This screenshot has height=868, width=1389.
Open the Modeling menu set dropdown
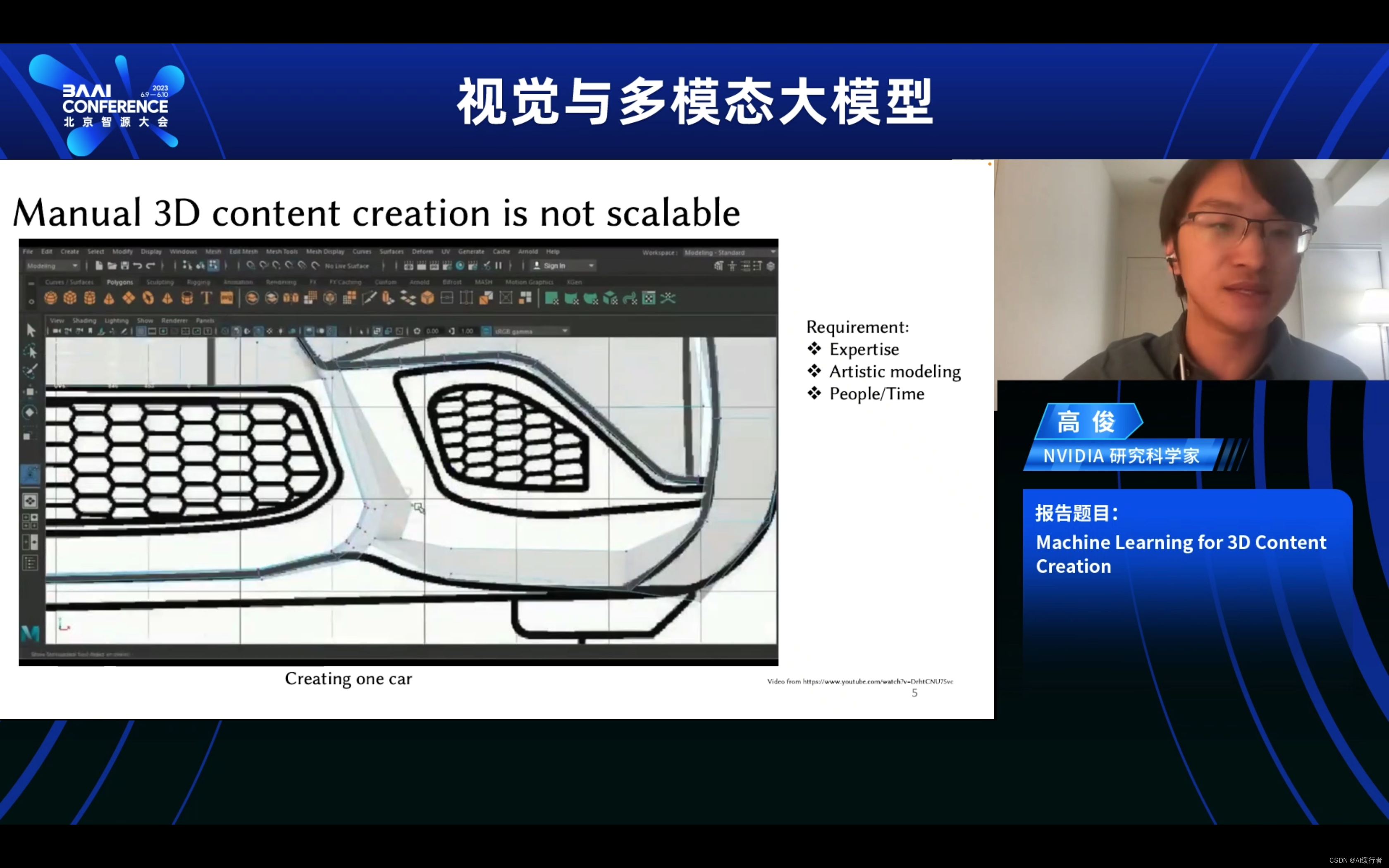(x=52, y=266)
